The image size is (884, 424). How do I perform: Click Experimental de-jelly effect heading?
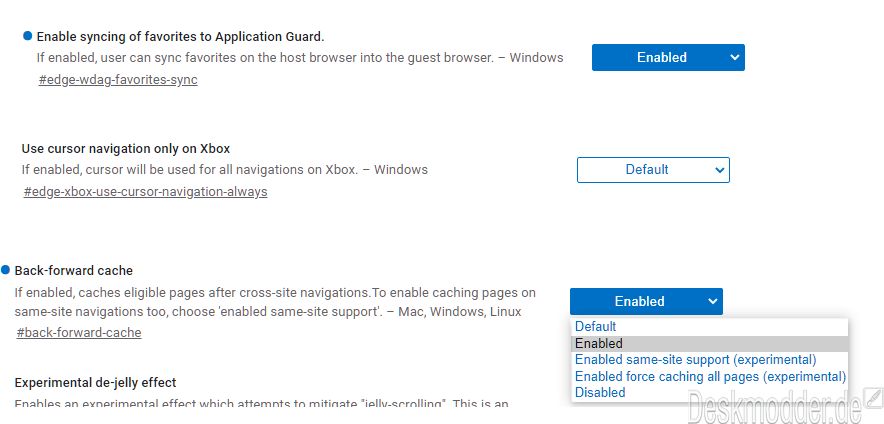[95, 382]
